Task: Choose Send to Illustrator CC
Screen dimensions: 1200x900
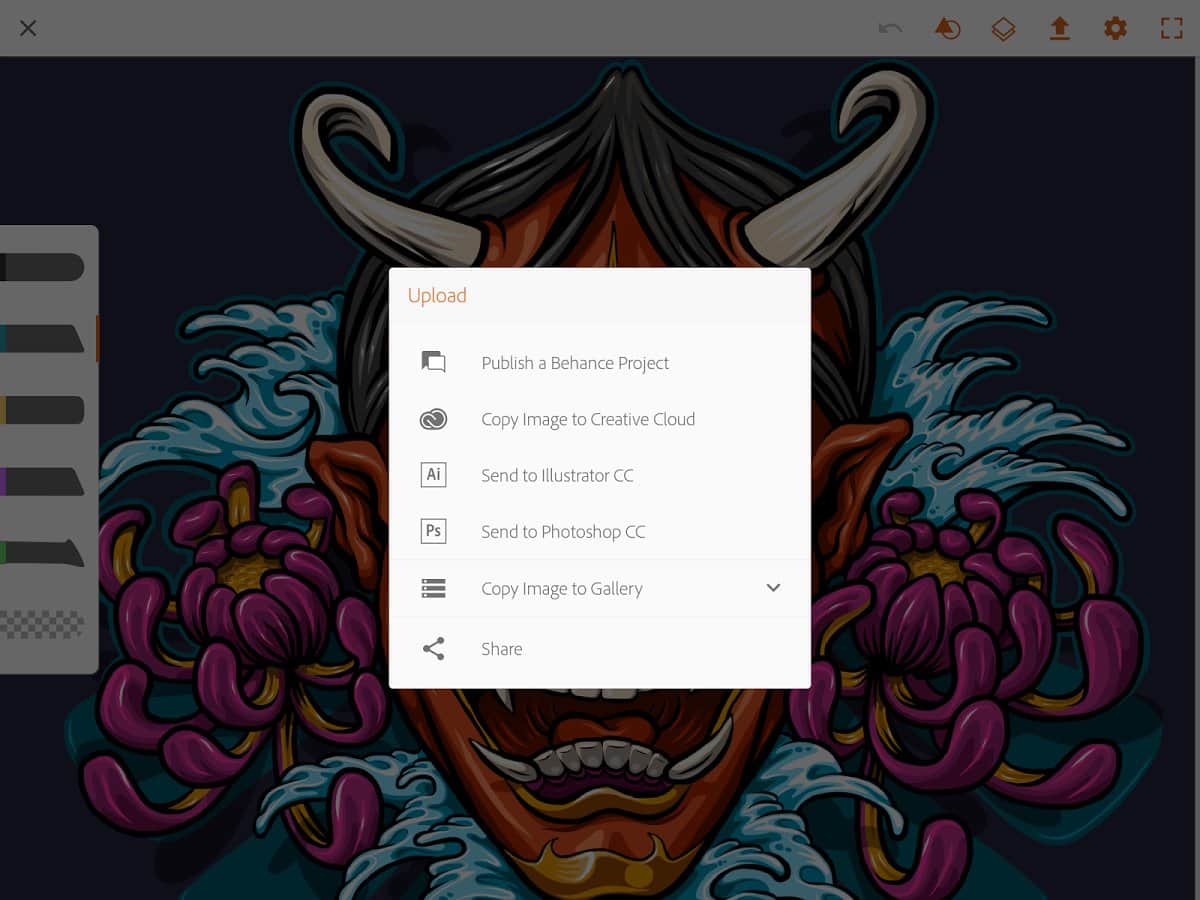Action: [557, 476]
